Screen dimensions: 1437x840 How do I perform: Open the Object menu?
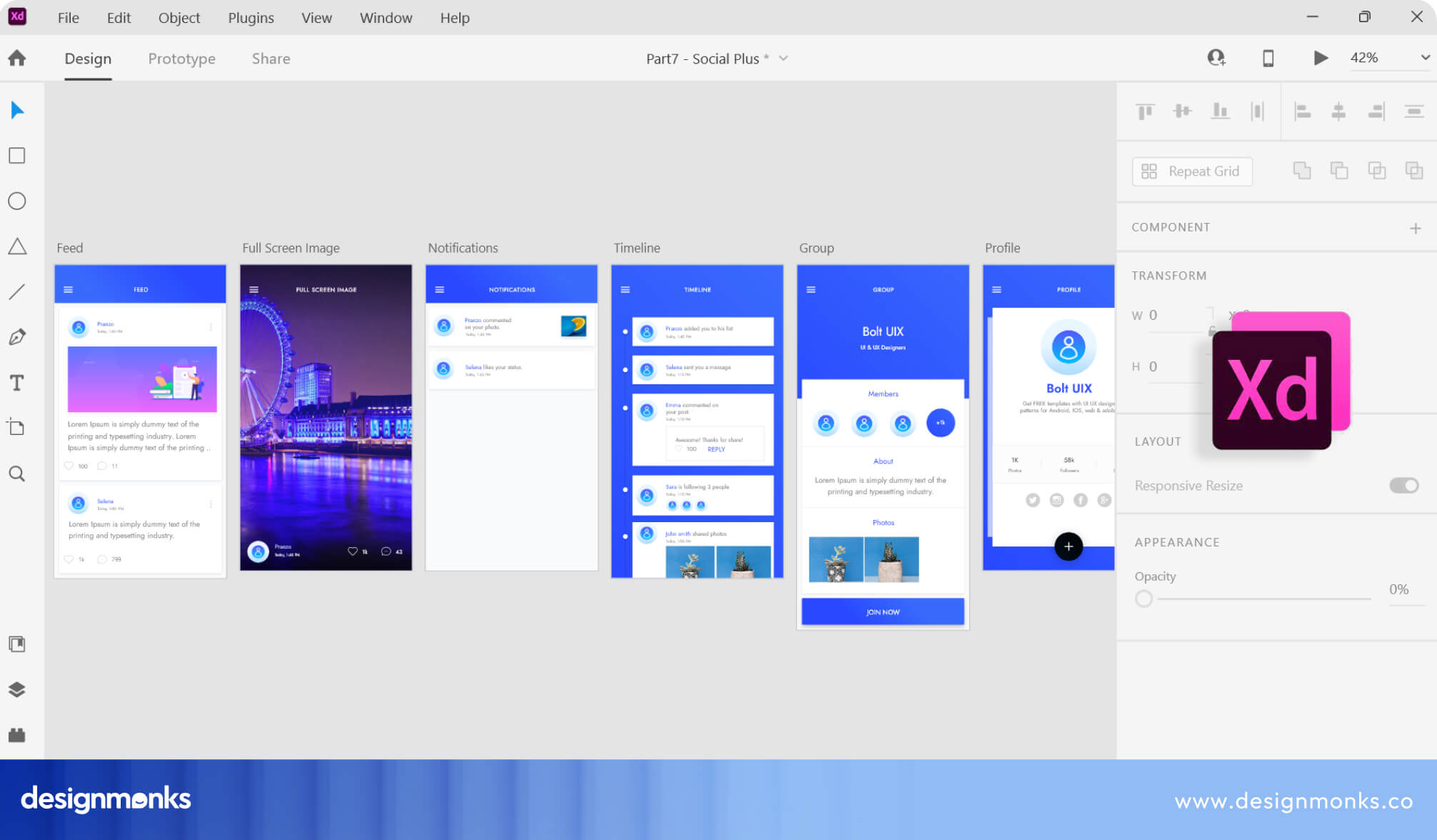click(x=179, y=18)
